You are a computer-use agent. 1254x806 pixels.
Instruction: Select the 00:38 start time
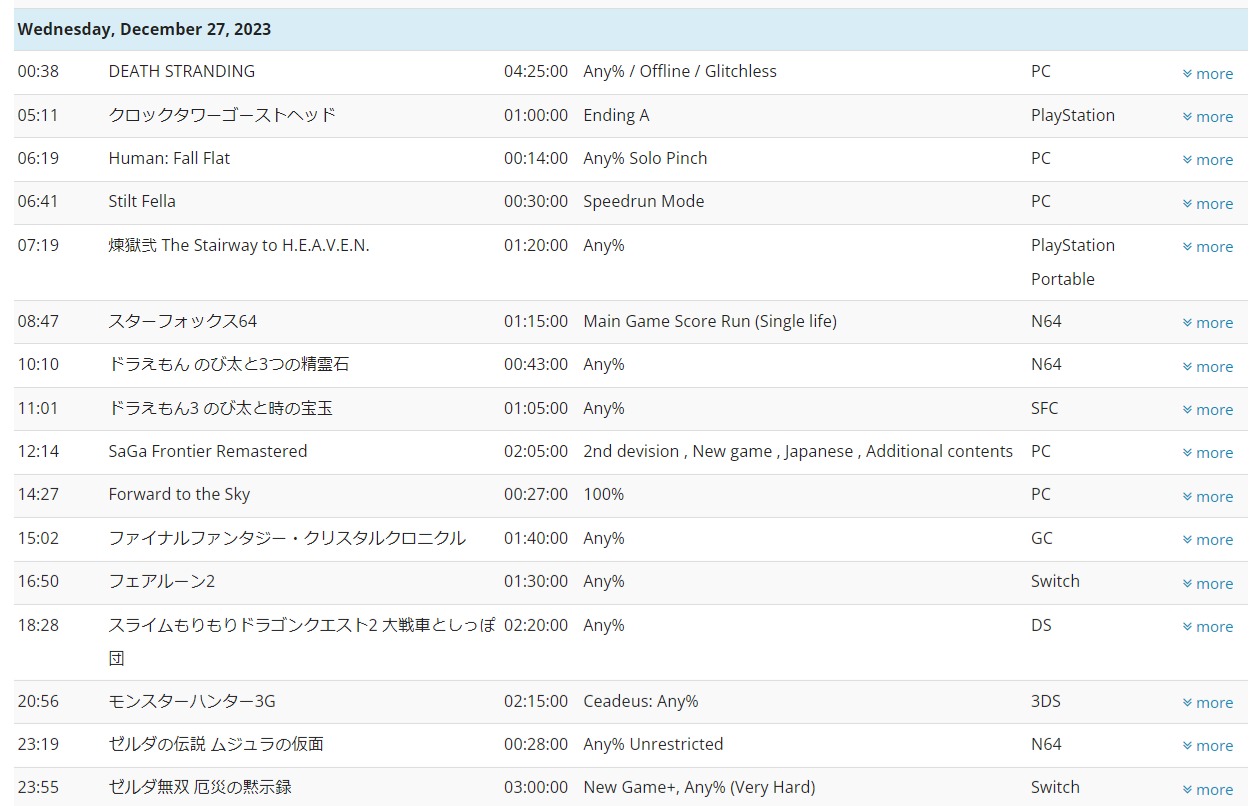tap(38, 71)
